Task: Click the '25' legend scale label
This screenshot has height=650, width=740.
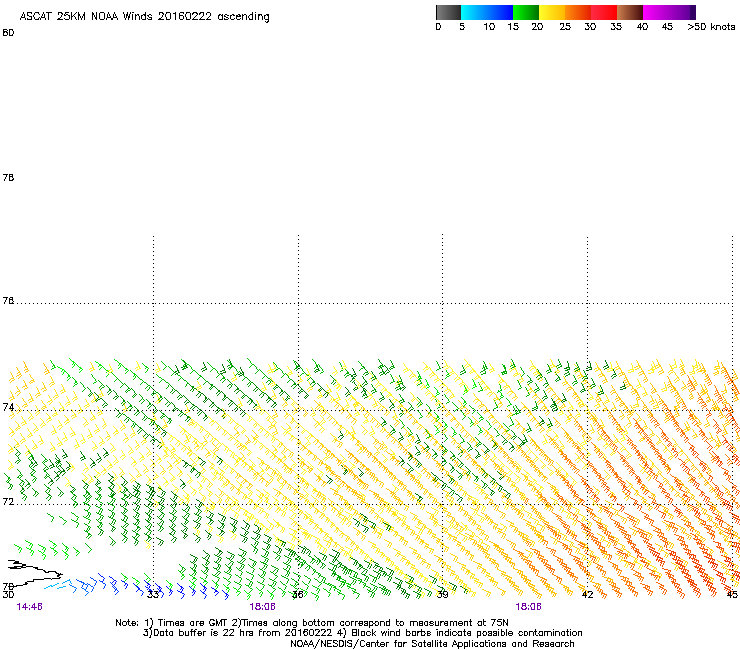Action: [x=565, y=27]
